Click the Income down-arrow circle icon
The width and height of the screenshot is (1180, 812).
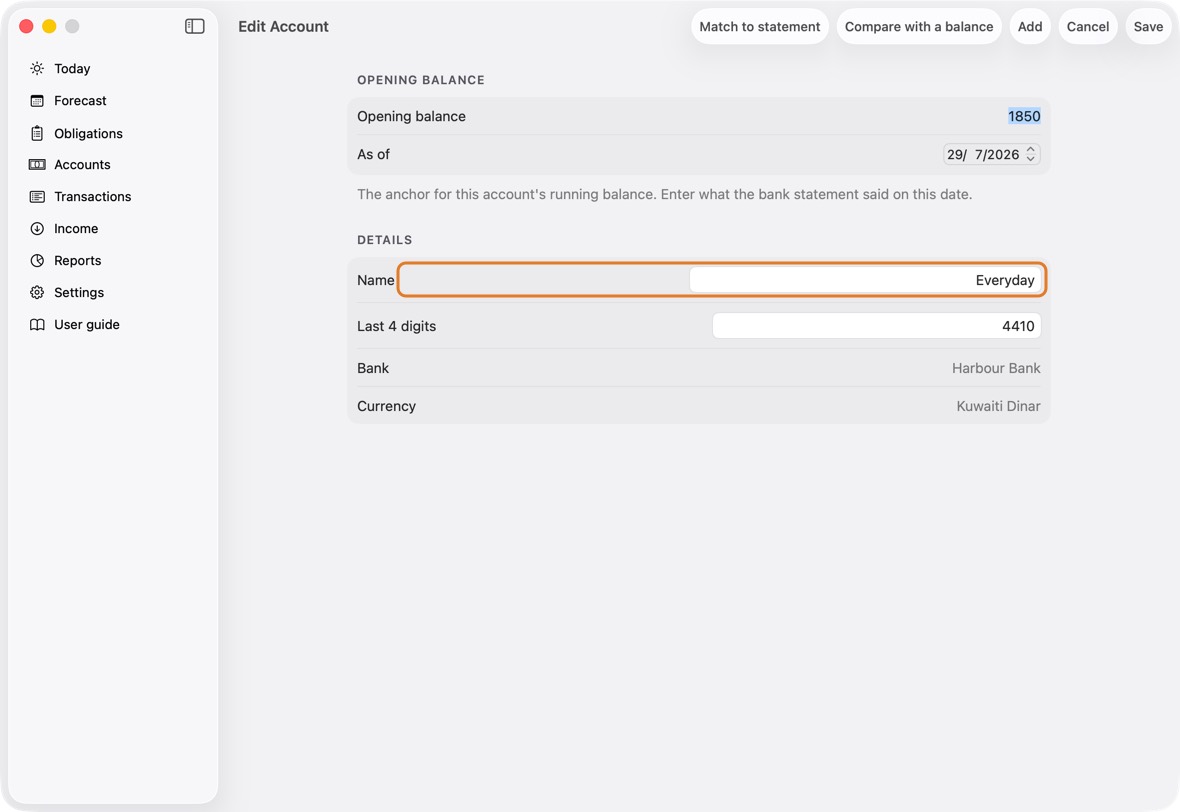click(x=37, y=229)
